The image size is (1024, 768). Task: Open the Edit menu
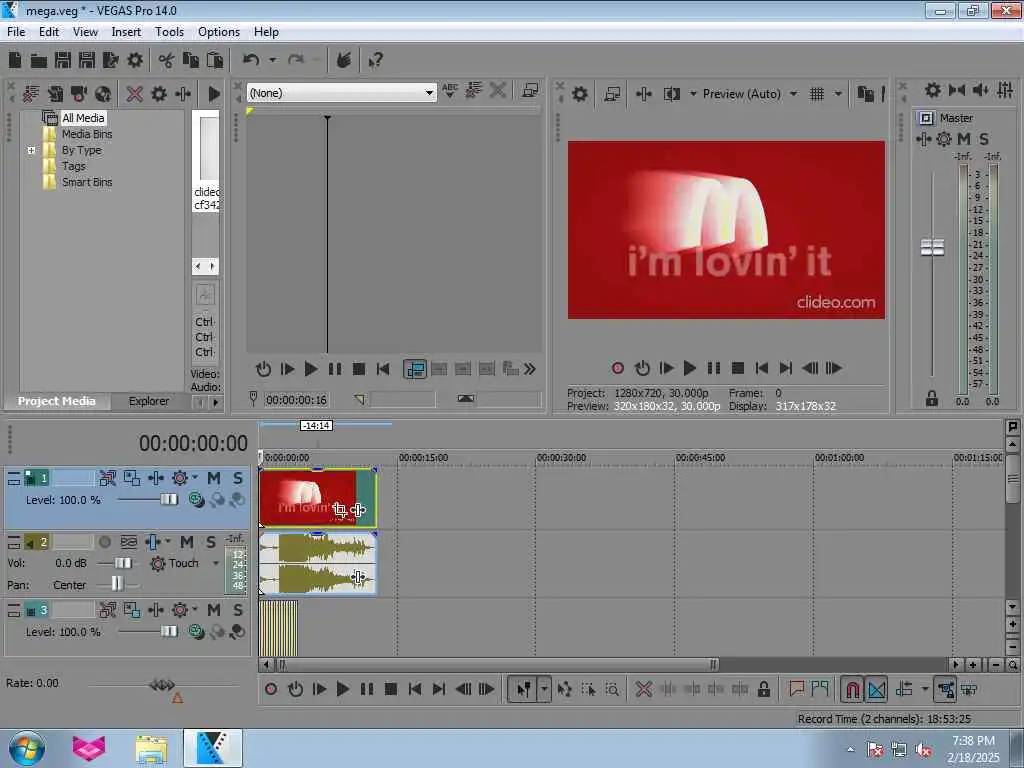click(x=48, y=32)
